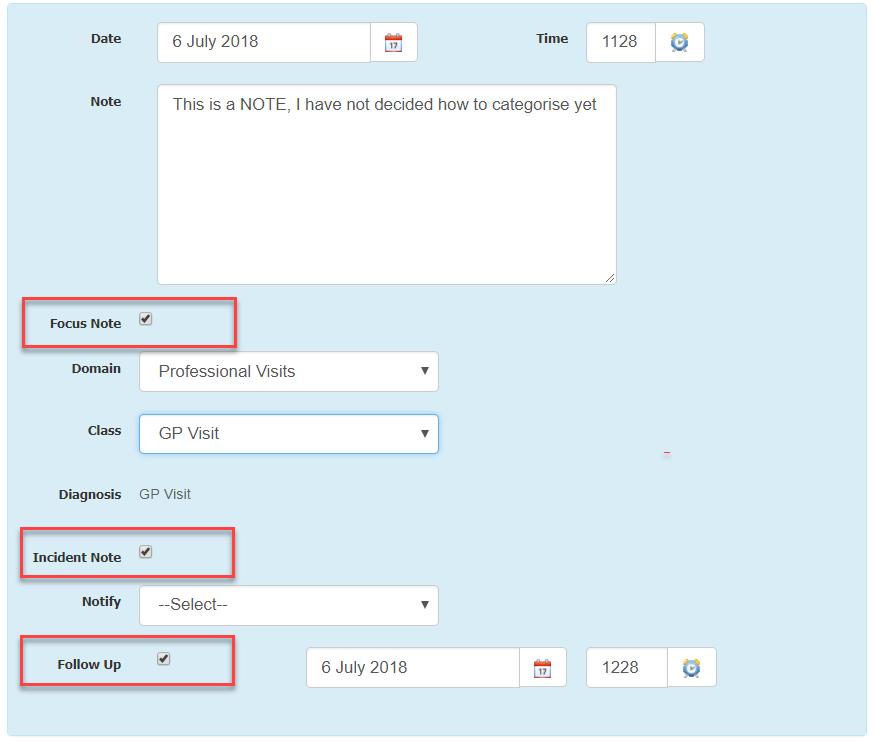Expand the Domain dropdown showing Professional Visits

[x=288, y=371]
